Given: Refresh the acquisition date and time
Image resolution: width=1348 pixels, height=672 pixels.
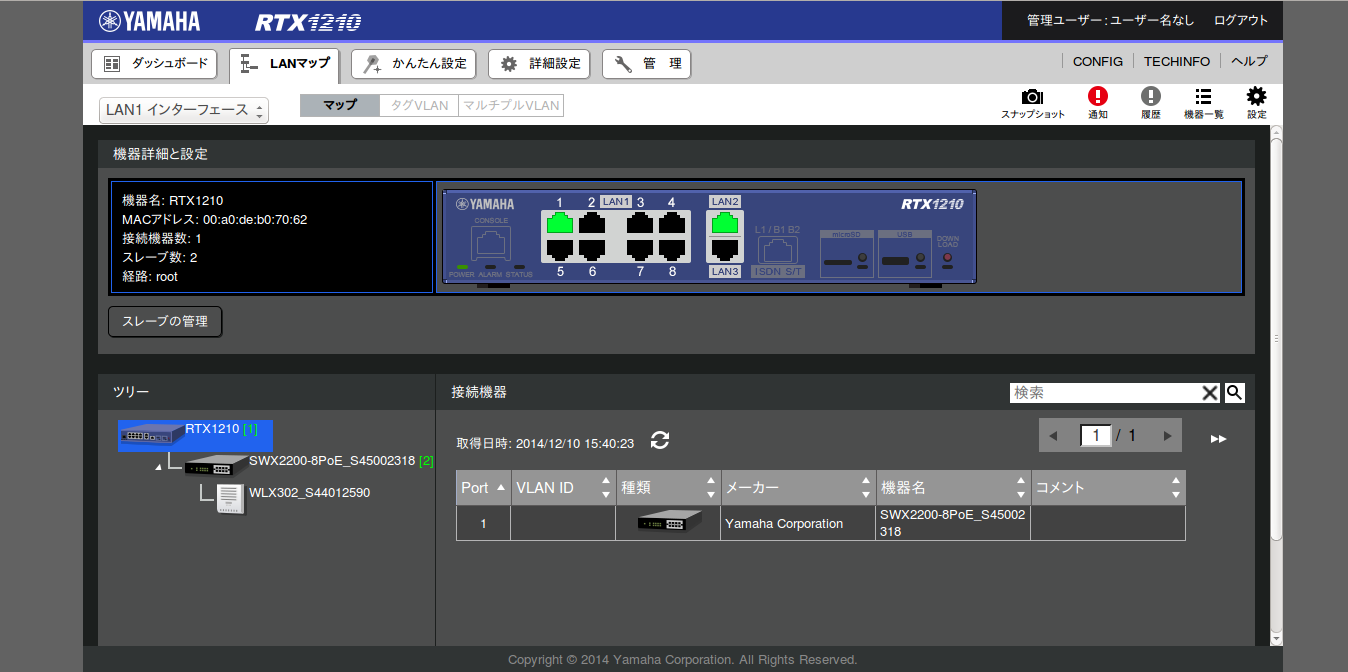Looking at the screenshot, I should [660, 440].
